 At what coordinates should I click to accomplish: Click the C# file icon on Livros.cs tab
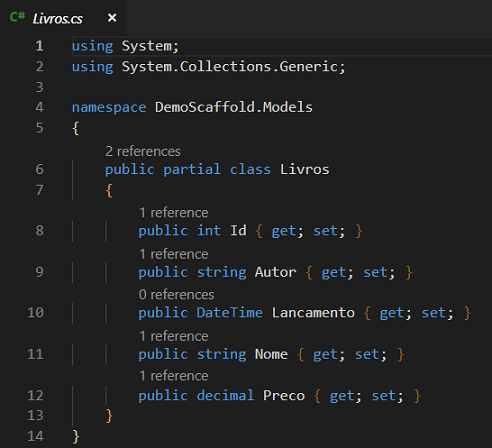coord(17,17)
